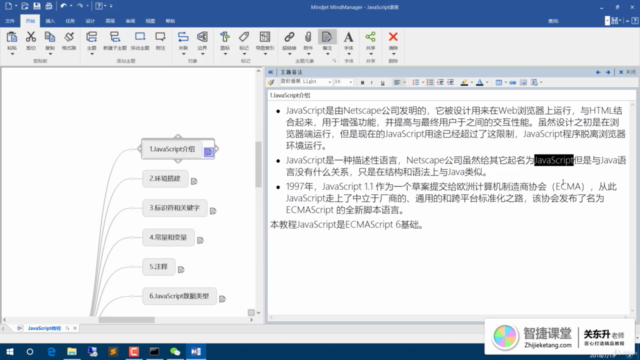Image resolution: width=640 pixels, height=360 pixels.
Task: Expand the Remove dropdown arrow
Action: [393, 54]
